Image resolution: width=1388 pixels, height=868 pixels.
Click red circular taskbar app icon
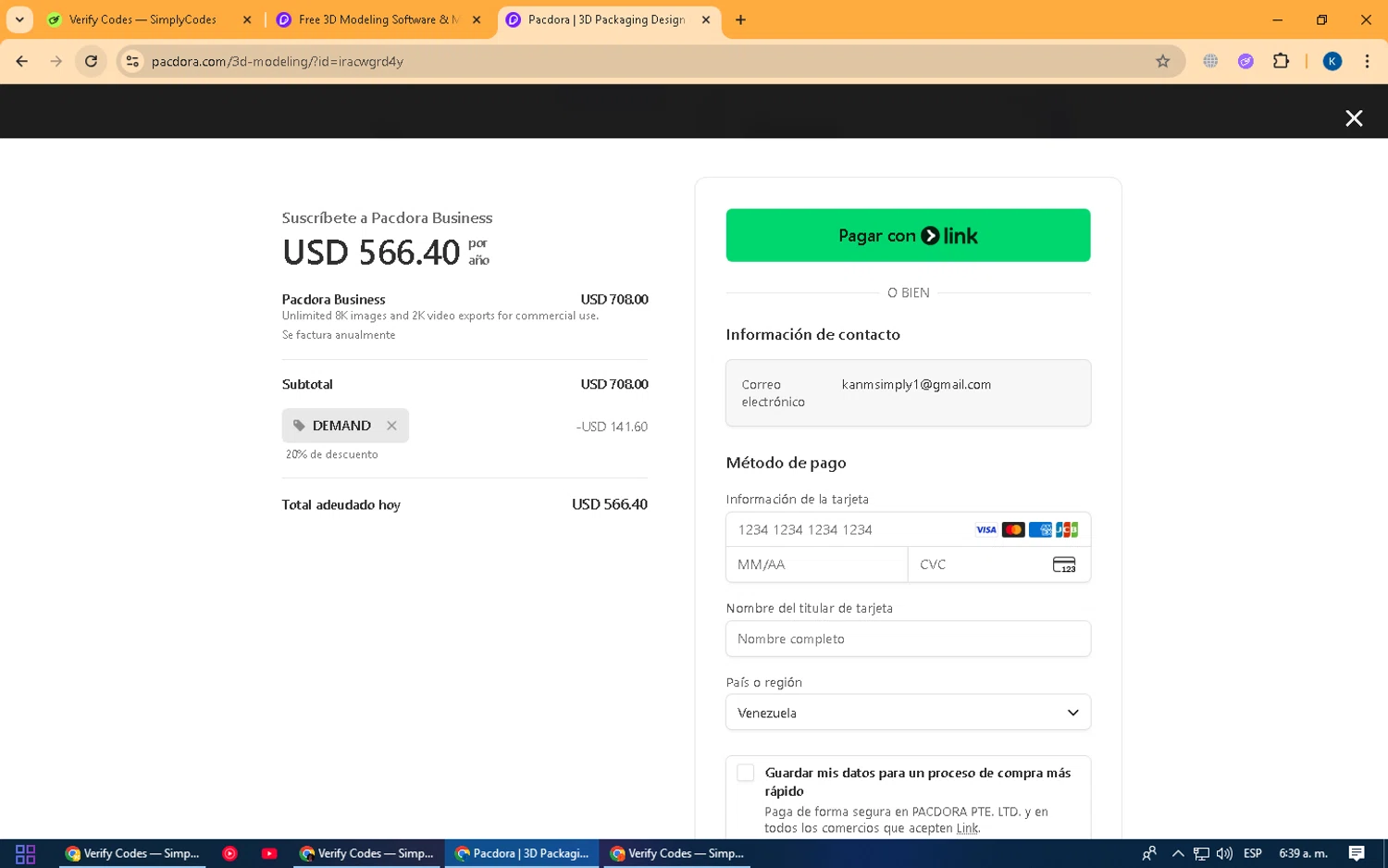tap(229, 853)
